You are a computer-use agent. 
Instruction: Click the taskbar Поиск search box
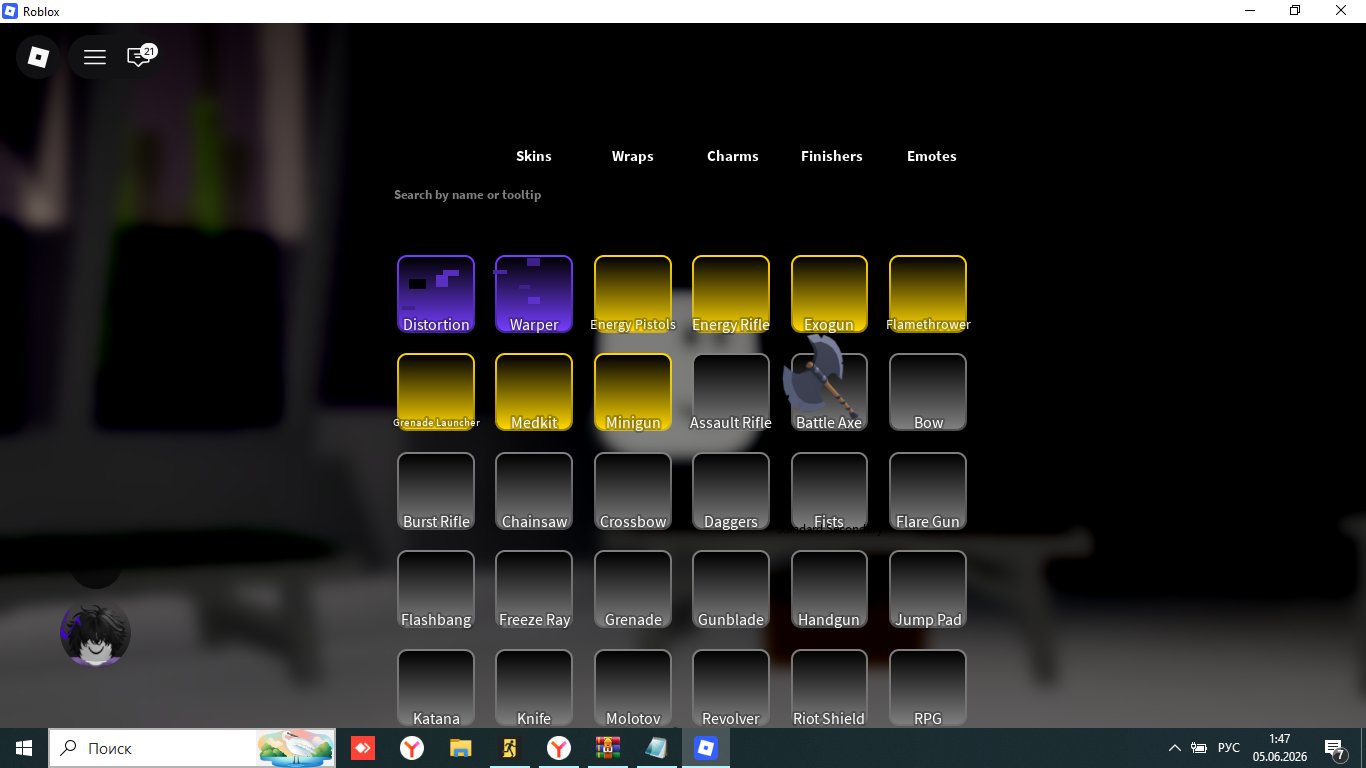coord(192,748)
